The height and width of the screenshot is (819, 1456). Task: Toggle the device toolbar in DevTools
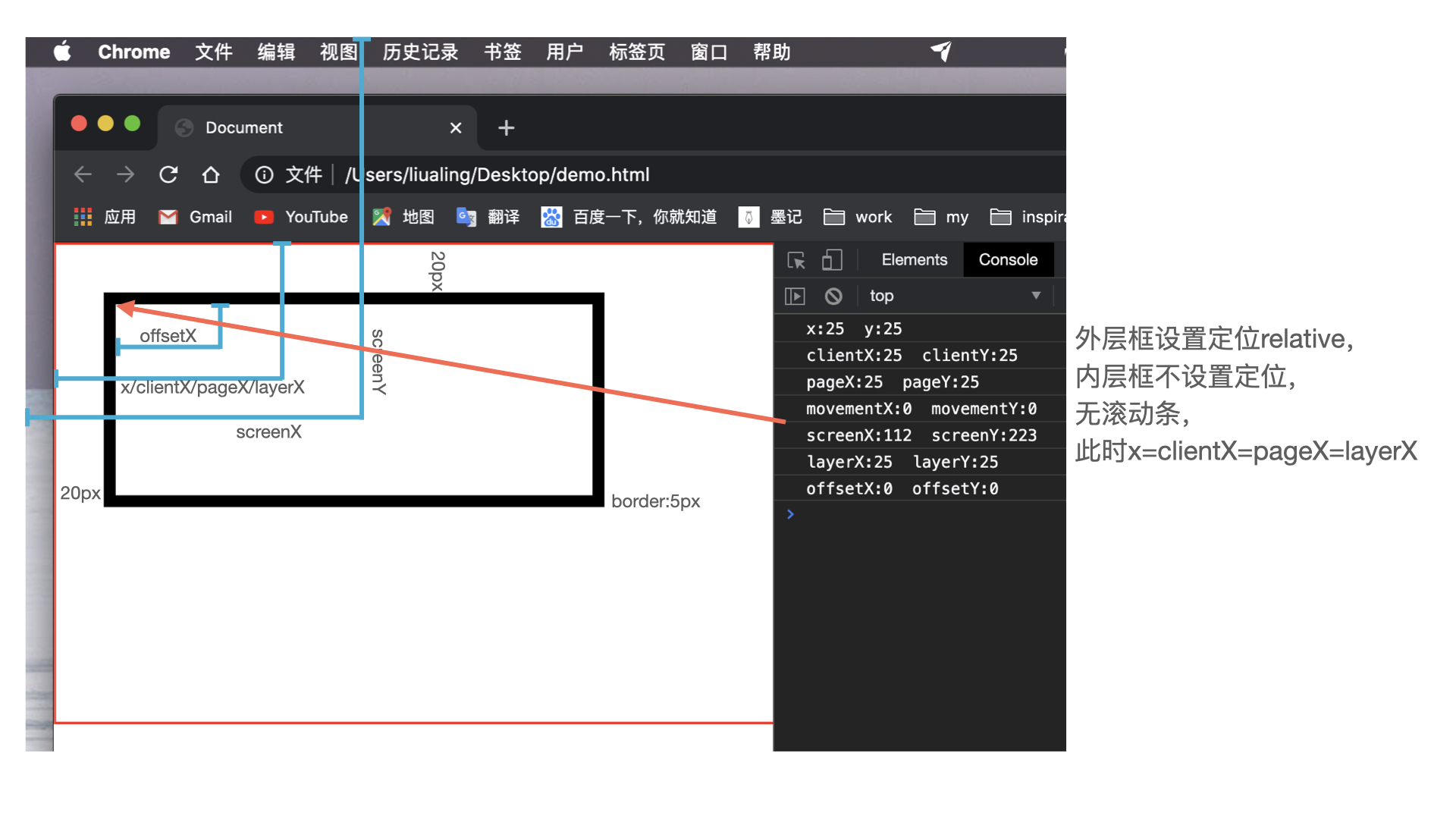[832, 260]
